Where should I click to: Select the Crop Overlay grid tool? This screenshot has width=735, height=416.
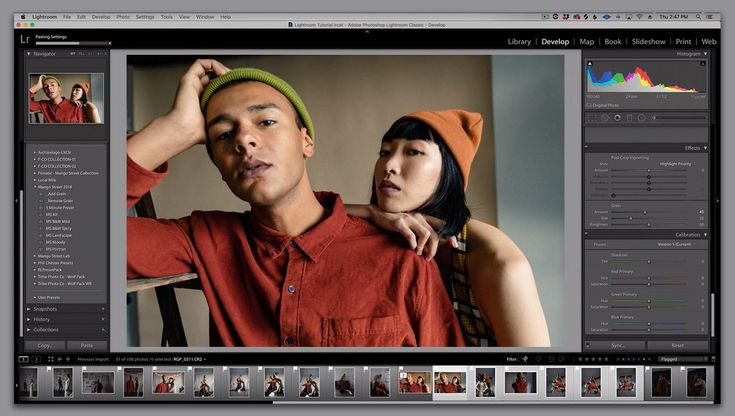[x=592, y=118]
